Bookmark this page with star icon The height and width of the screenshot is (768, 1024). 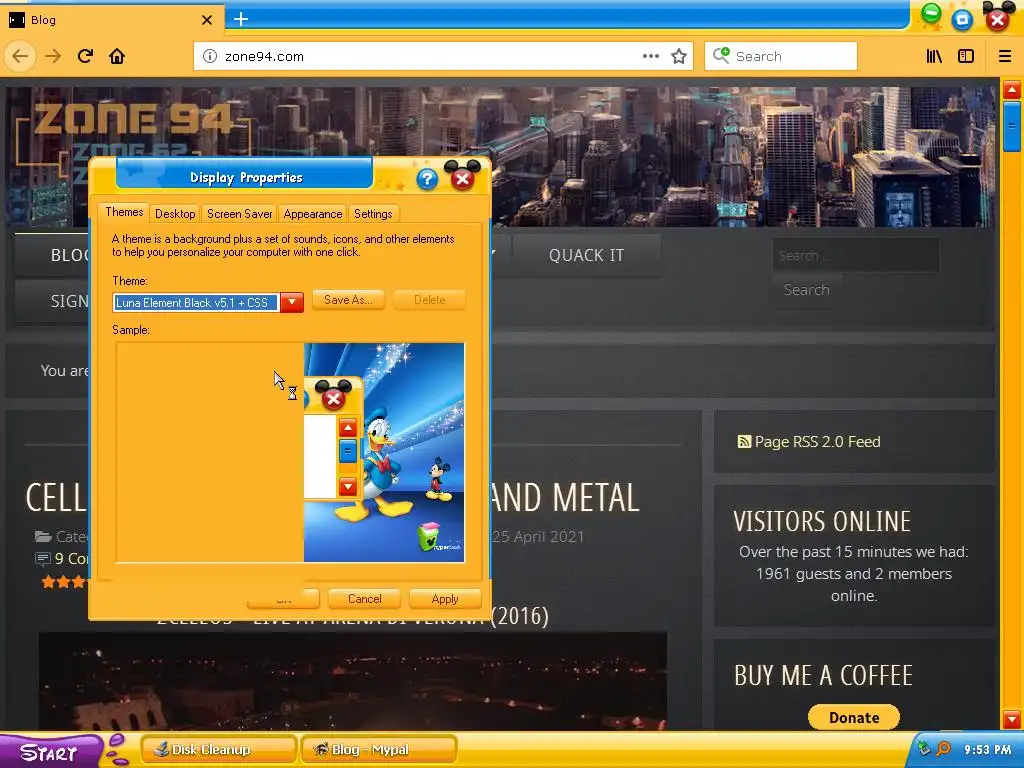[x=679, y=56]
